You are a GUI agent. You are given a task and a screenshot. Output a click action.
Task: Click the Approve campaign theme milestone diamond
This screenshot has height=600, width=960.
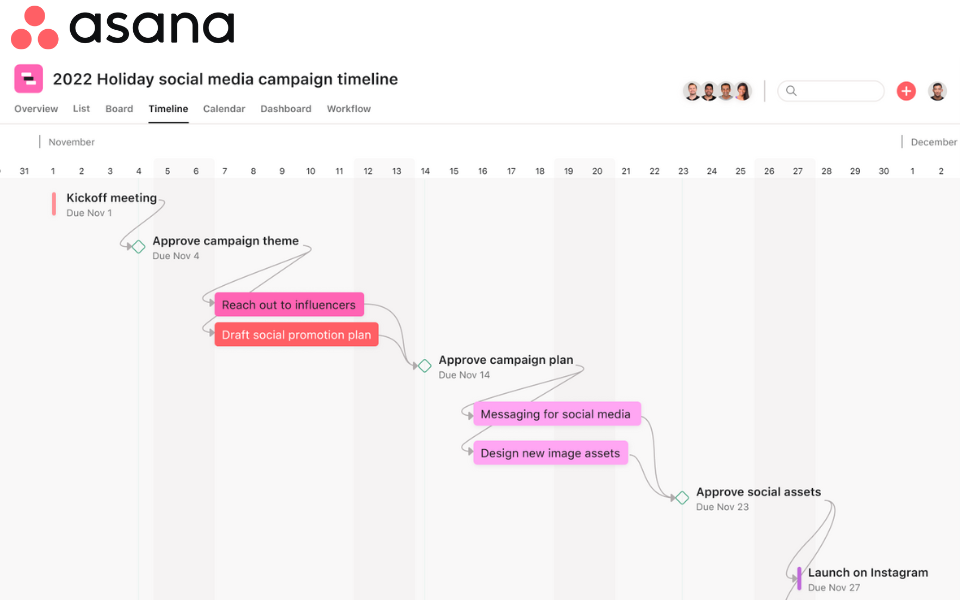[139, 247]
